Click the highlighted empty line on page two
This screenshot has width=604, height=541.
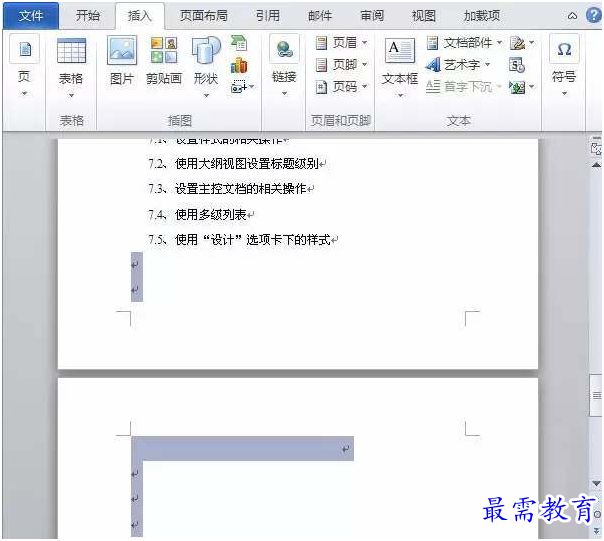pos(243,449)
